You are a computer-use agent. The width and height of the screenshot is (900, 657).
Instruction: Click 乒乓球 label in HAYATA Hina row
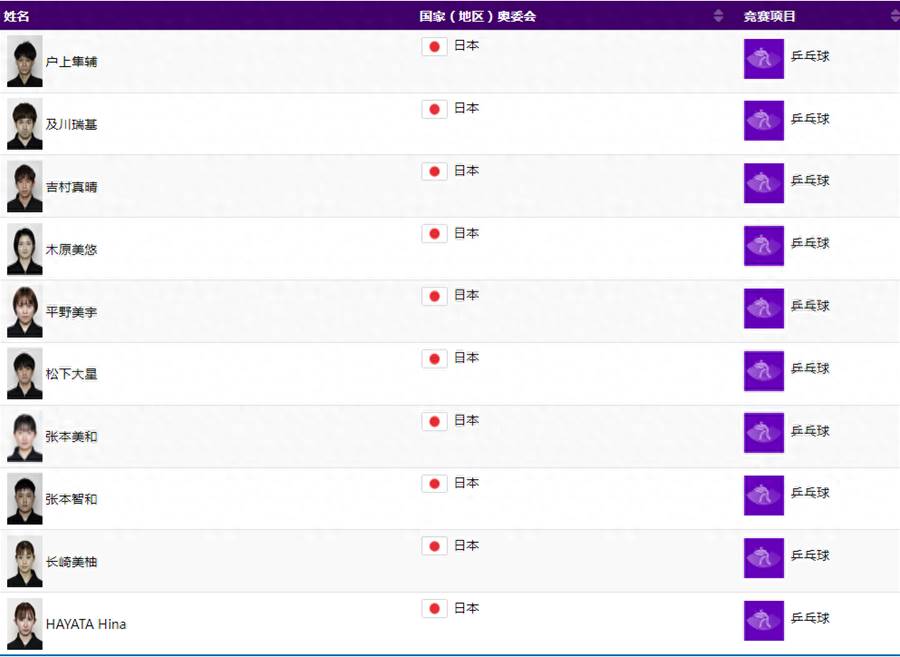(x=810, y=617)
